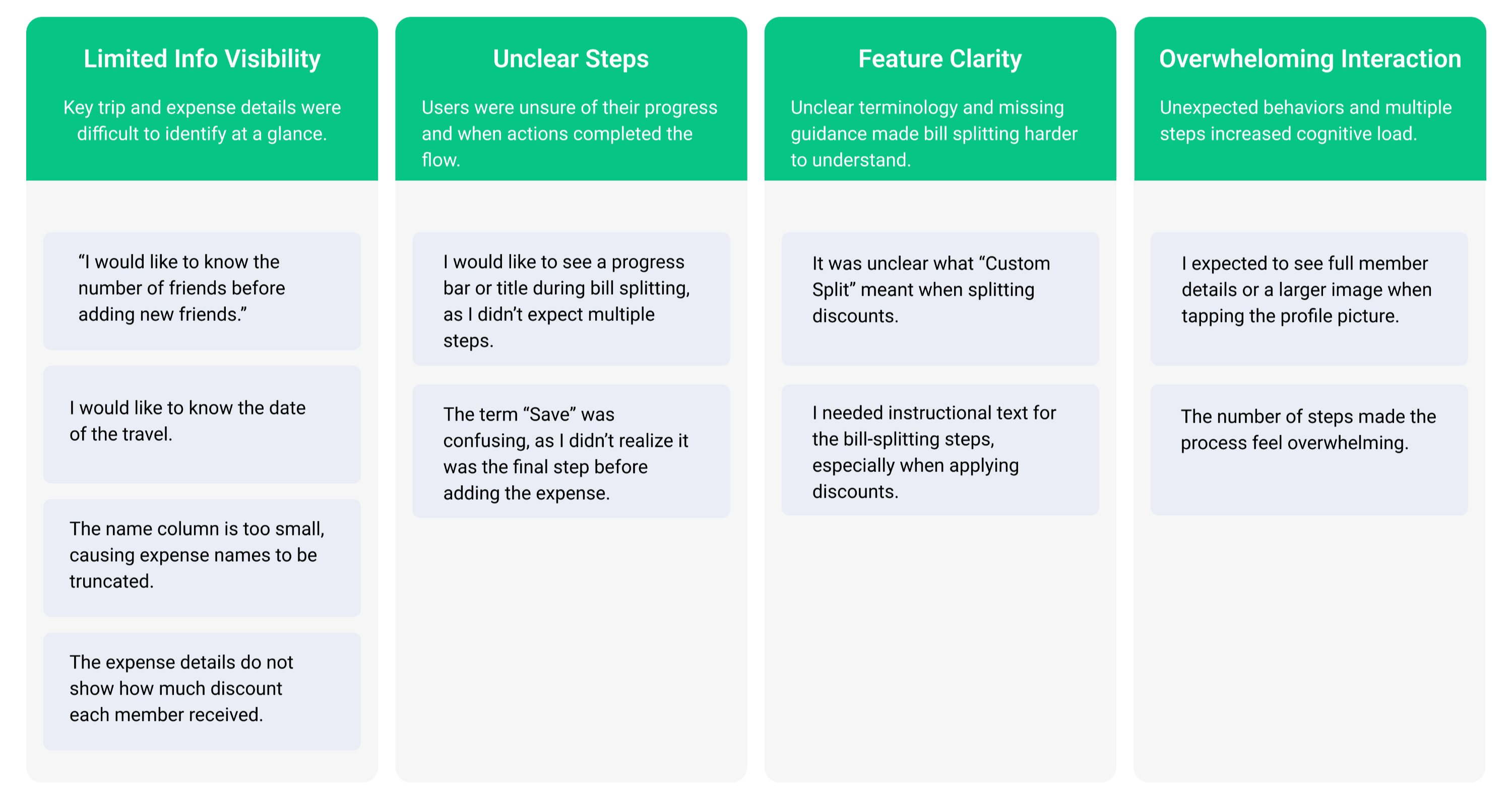This screenshot has width=1512, height=807.
Task: Click the "number of friends" quote card
Action: click(202, 290)
